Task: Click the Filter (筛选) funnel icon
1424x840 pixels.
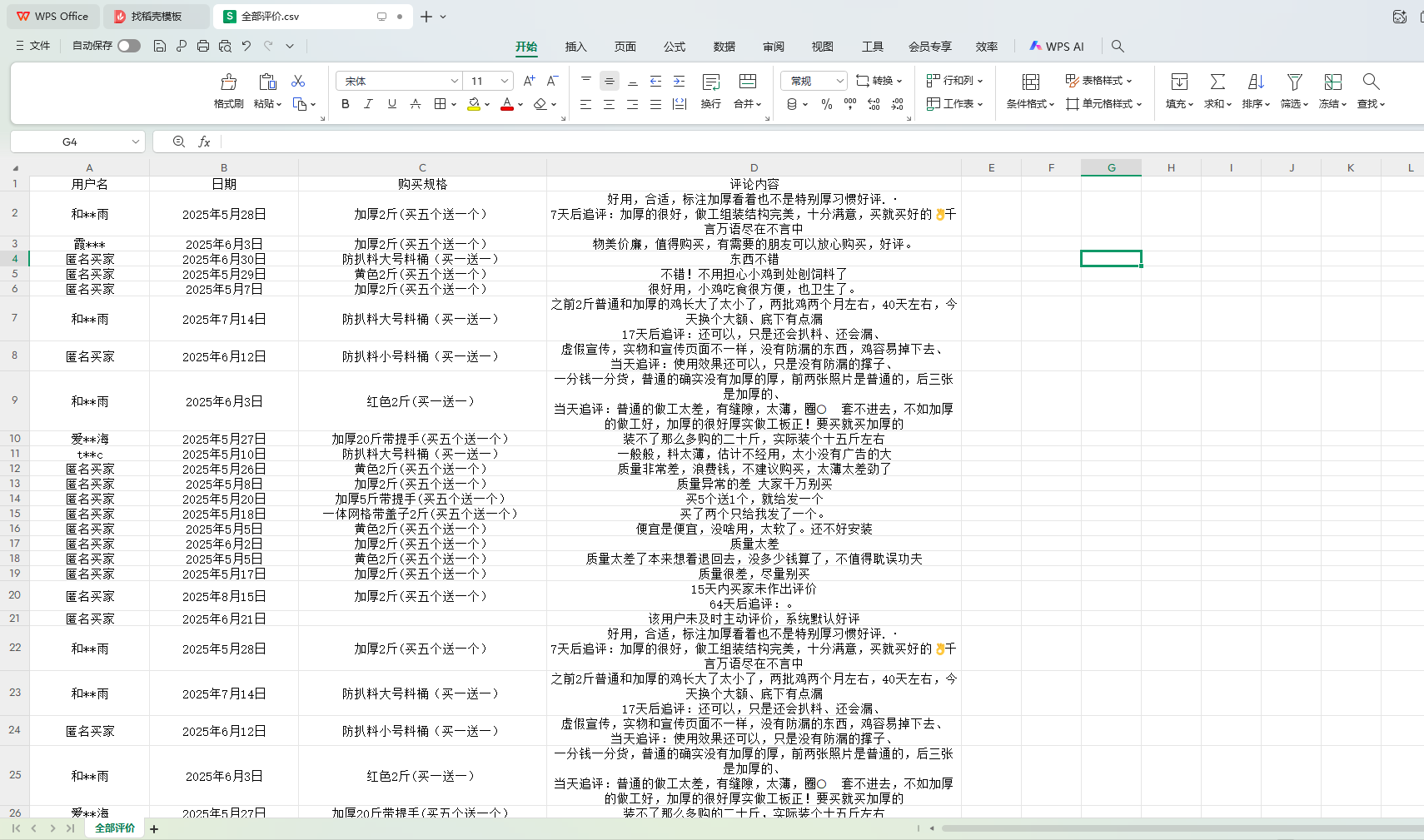Action: click(x=1294, y=82)
